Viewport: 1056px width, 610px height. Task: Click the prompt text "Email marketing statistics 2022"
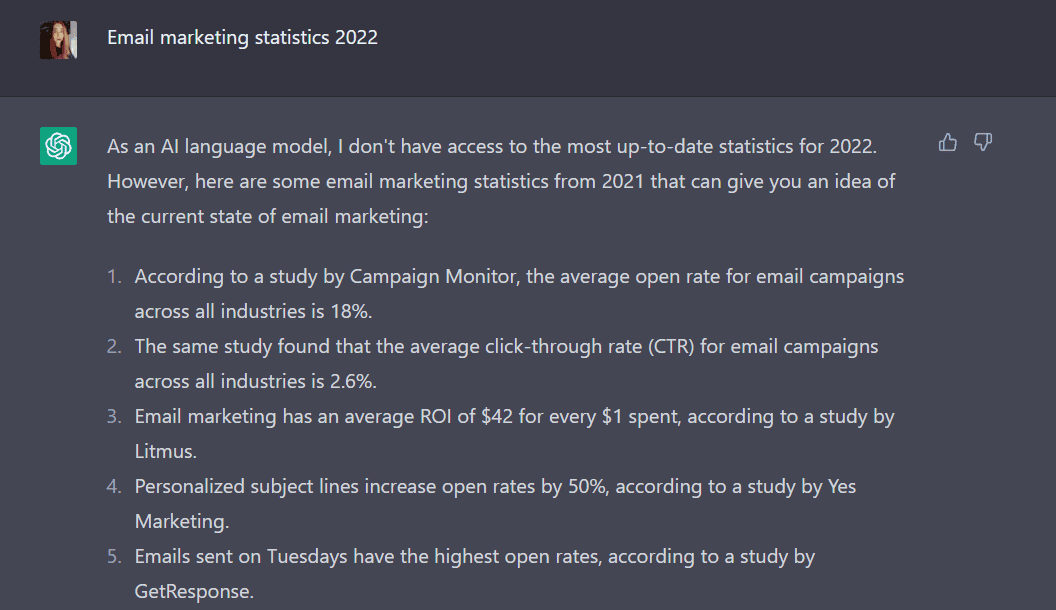242,38
